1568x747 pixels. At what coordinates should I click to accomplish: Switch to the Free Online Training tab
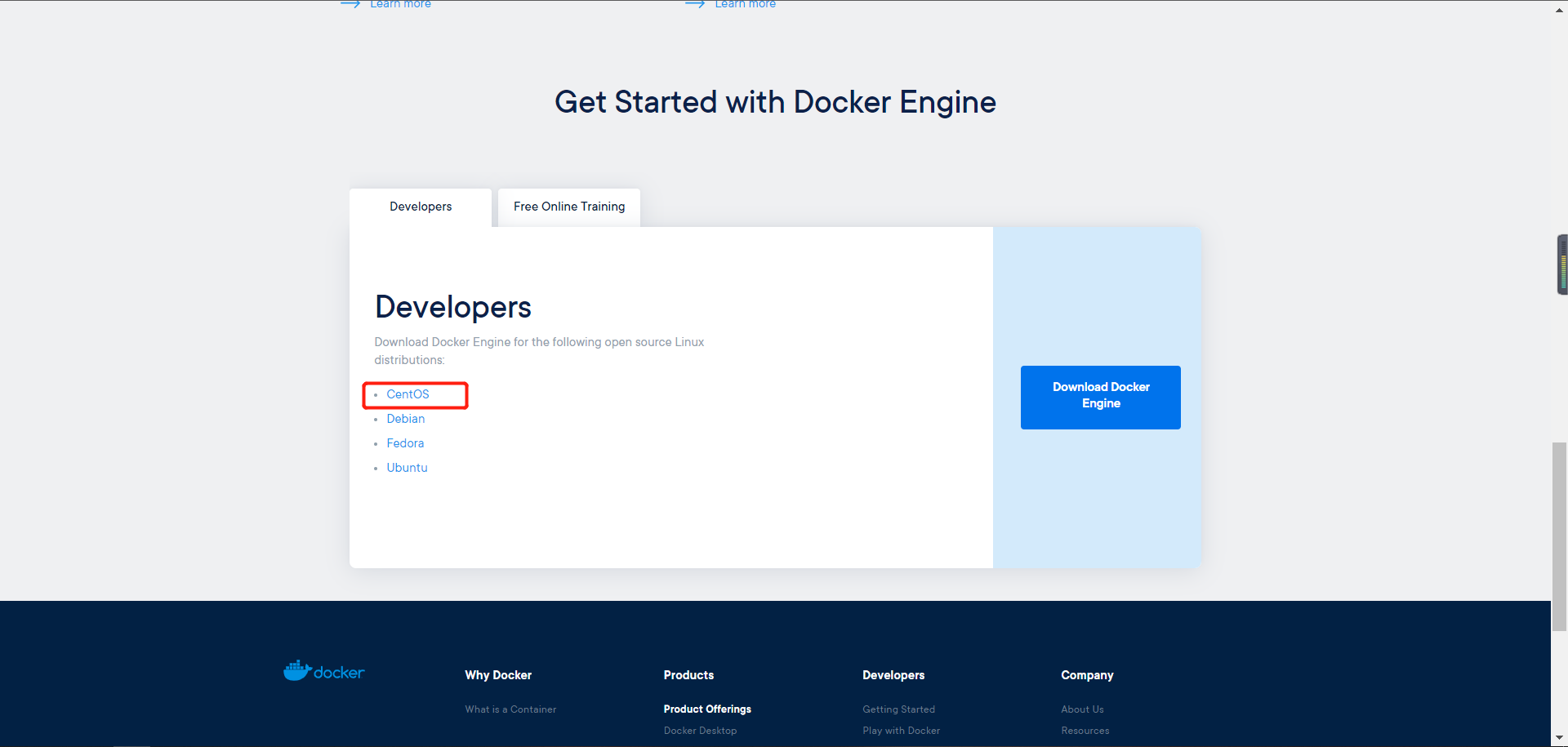click(569, 207)
